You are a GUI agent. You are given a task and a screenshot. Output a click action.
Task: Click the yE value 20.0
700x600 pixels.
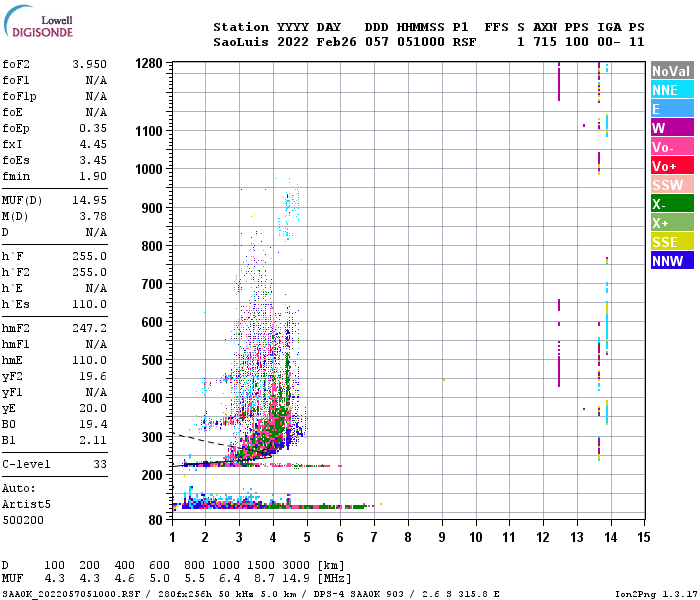tap(93, 408)
